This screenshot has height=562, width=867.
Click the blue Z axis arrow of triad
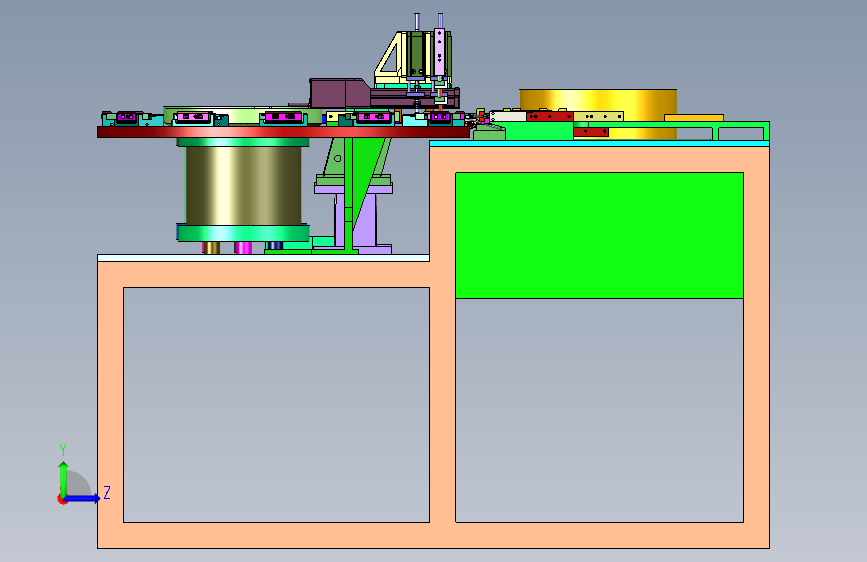pos(83,498)
